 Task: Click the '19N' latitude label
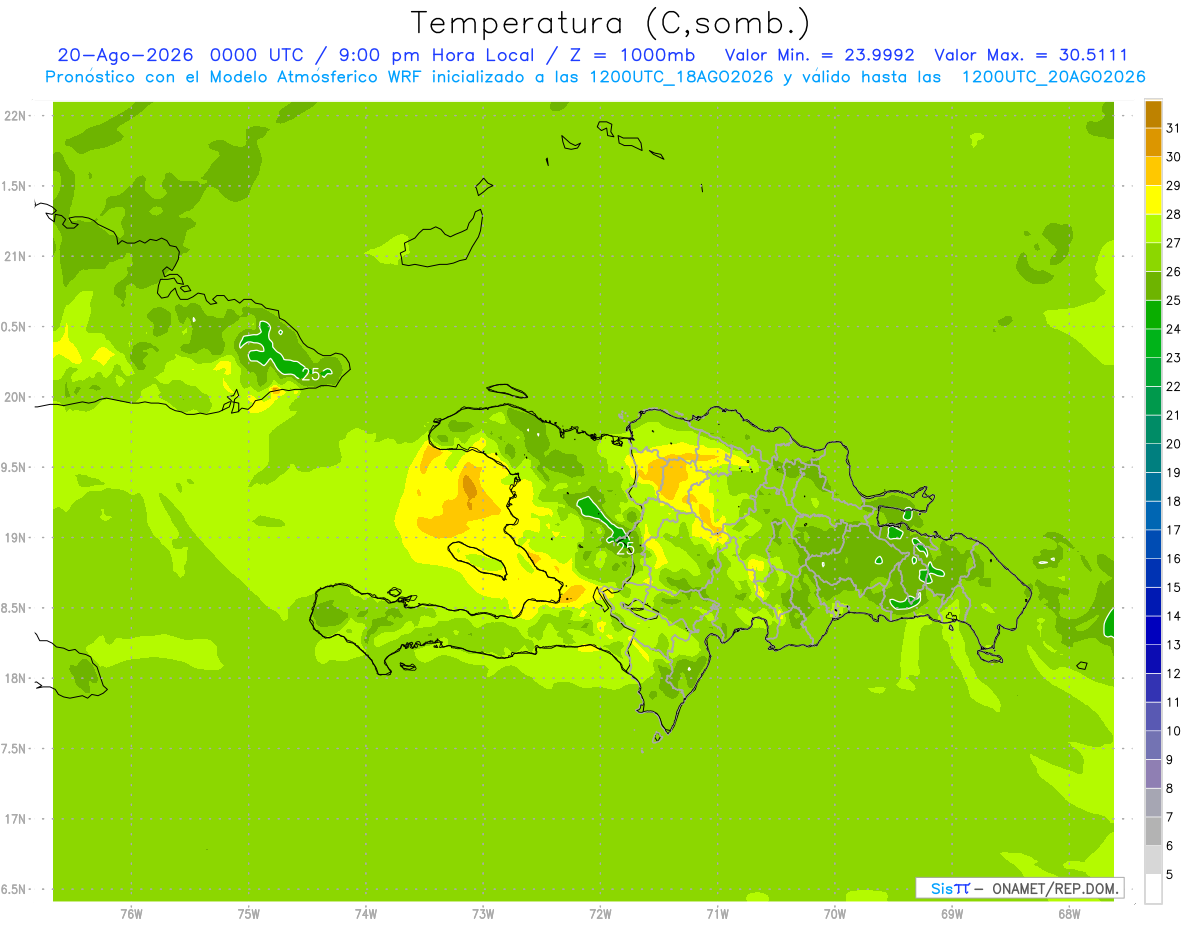(16, 537)
